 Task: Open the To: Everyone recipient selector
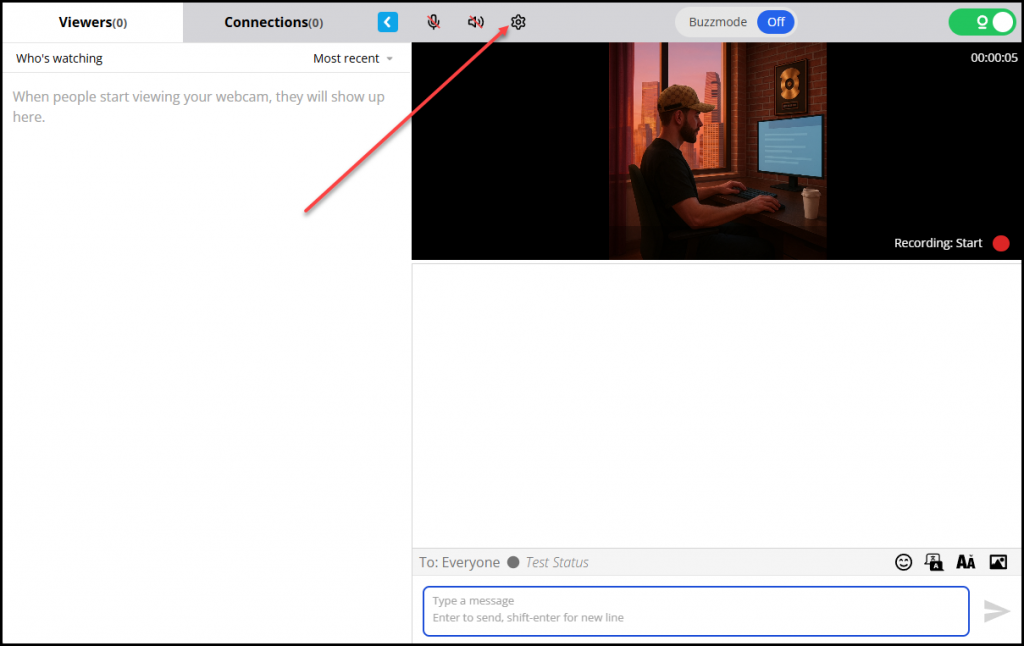[459, 562]
